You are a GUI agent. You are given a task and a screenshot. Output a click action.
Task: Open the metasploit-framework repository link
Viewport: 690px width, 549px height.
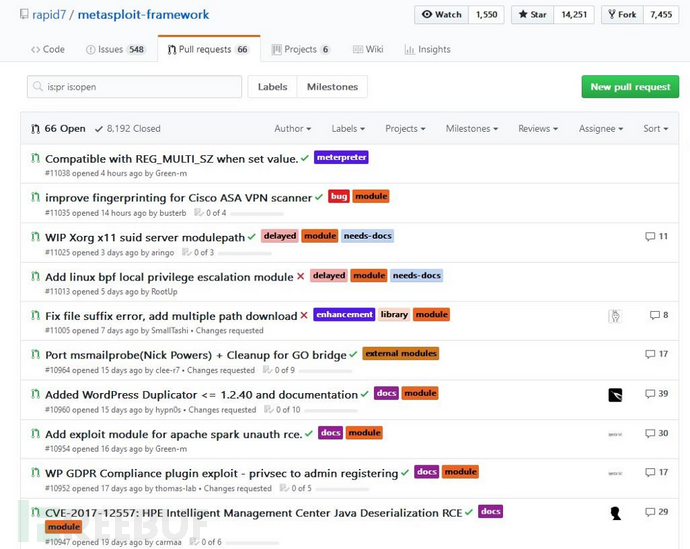[x=143, y=15]
